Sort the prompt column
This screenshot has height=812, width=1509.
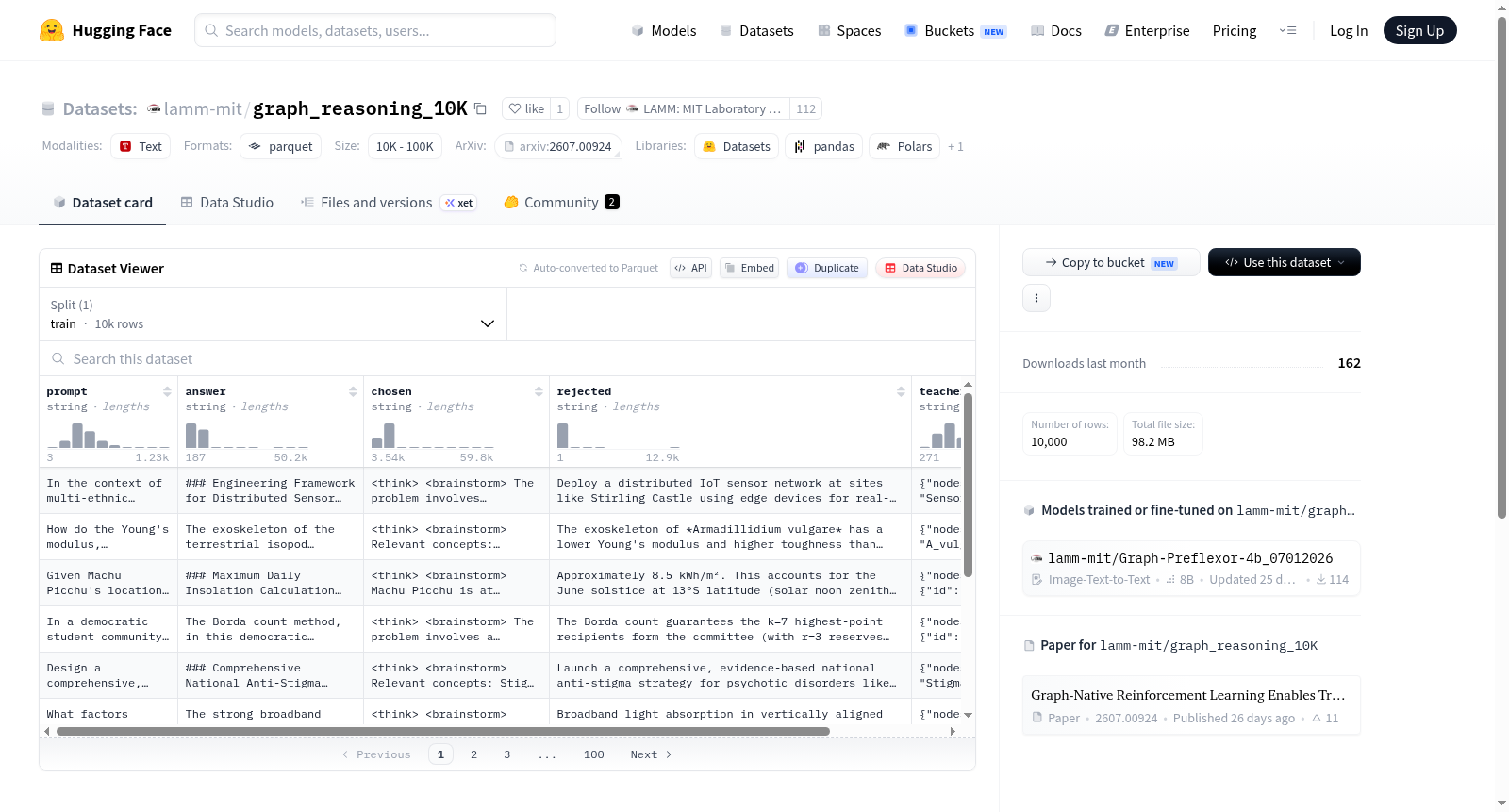click(167, 391)
